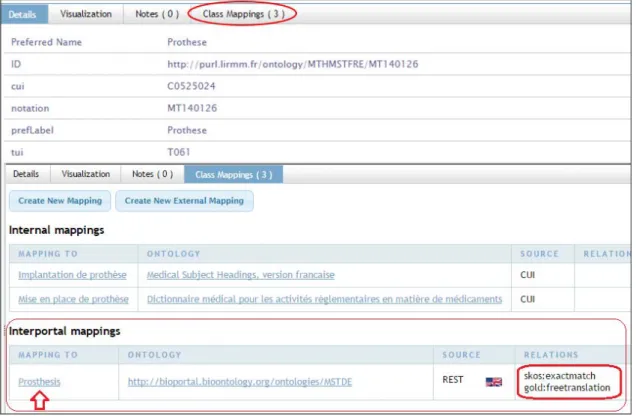Open Implantation de prothèse mapping link
Image resolution: width=636 pixels, height=416 pixels.
[72, 275]
